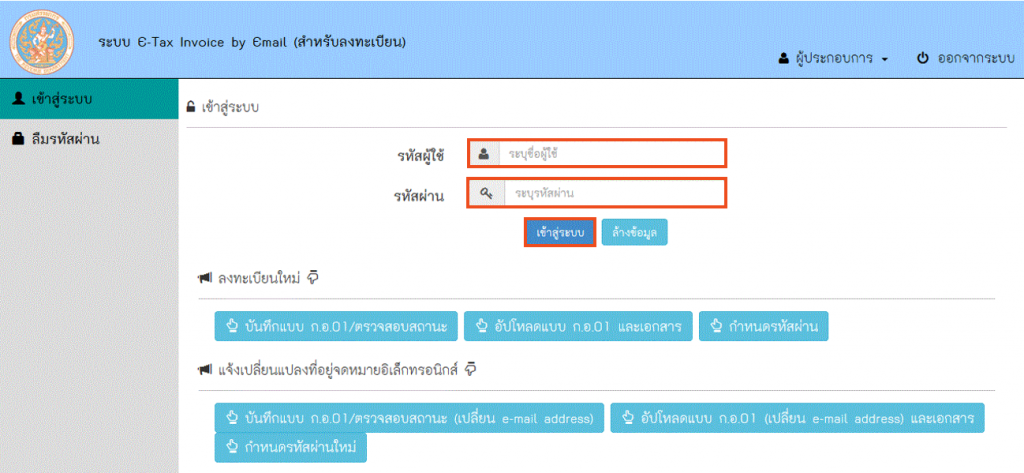The height and width of the screenshot is (473, 1024).
Task: Click the person icon beside ผู้ประกอบการ
Action: point(784,58)
